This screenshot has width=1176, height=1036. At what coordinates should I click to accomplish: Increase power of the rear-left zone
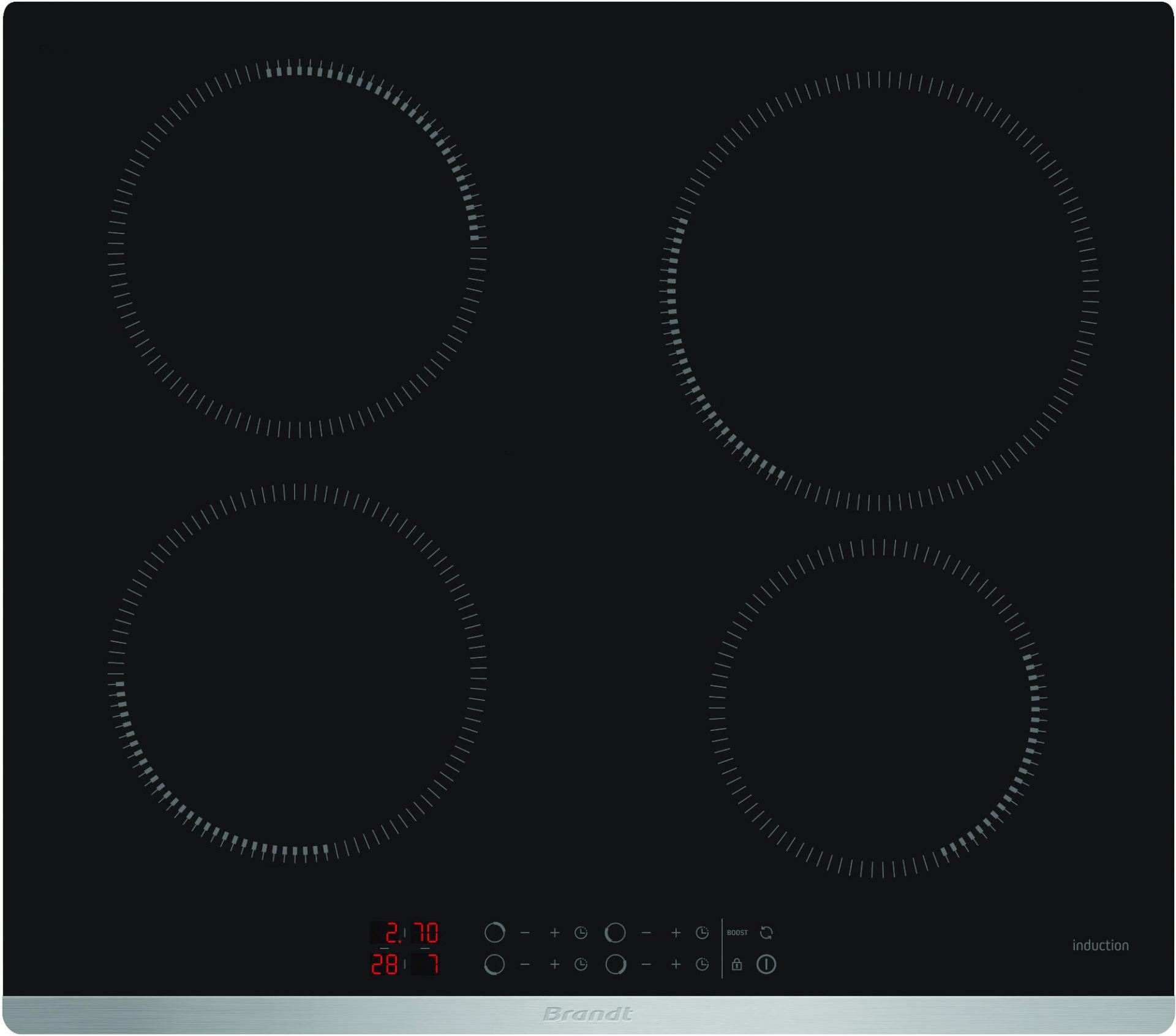pos(554,932)
